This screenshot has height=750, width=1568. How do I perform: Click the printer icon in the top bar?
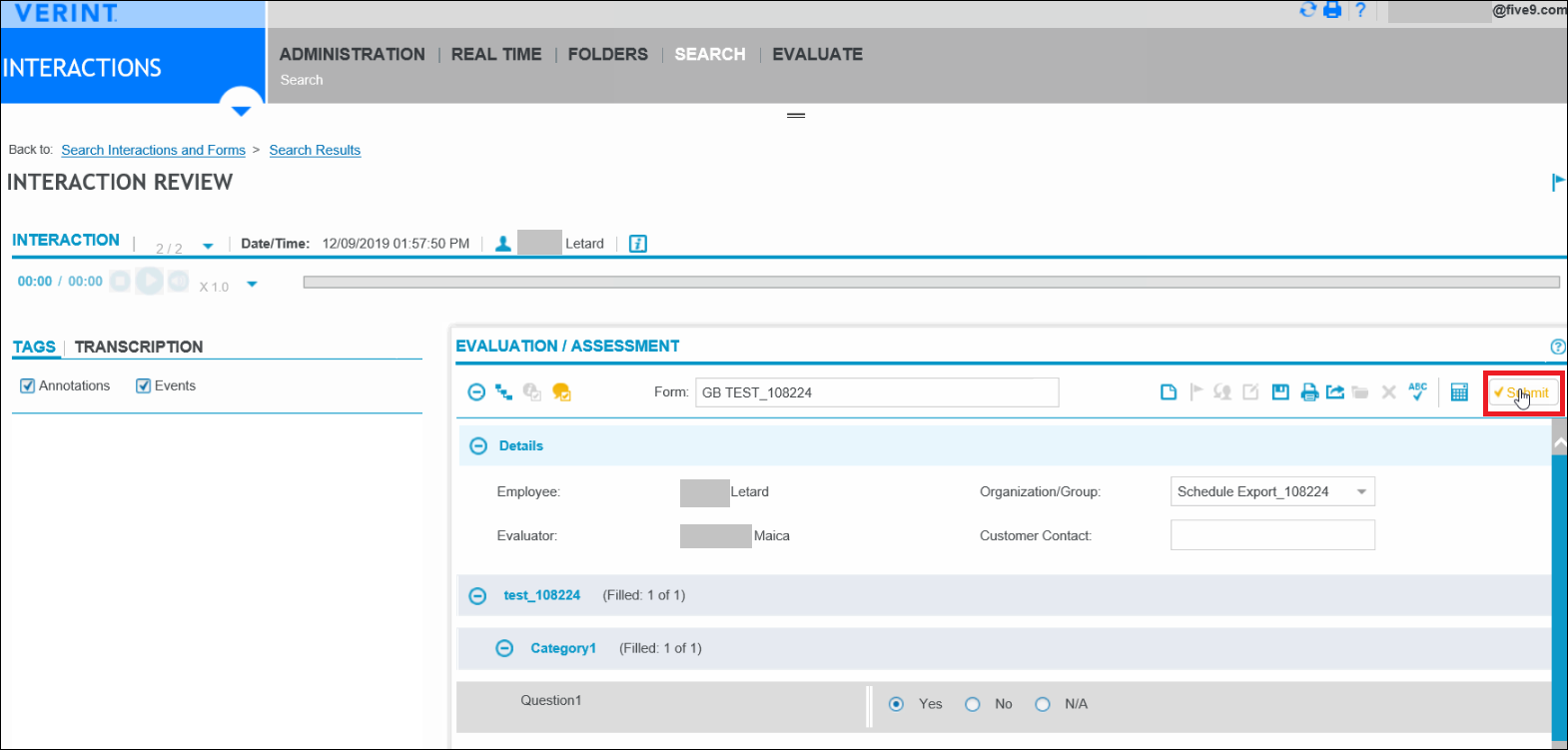(1332, 10)
